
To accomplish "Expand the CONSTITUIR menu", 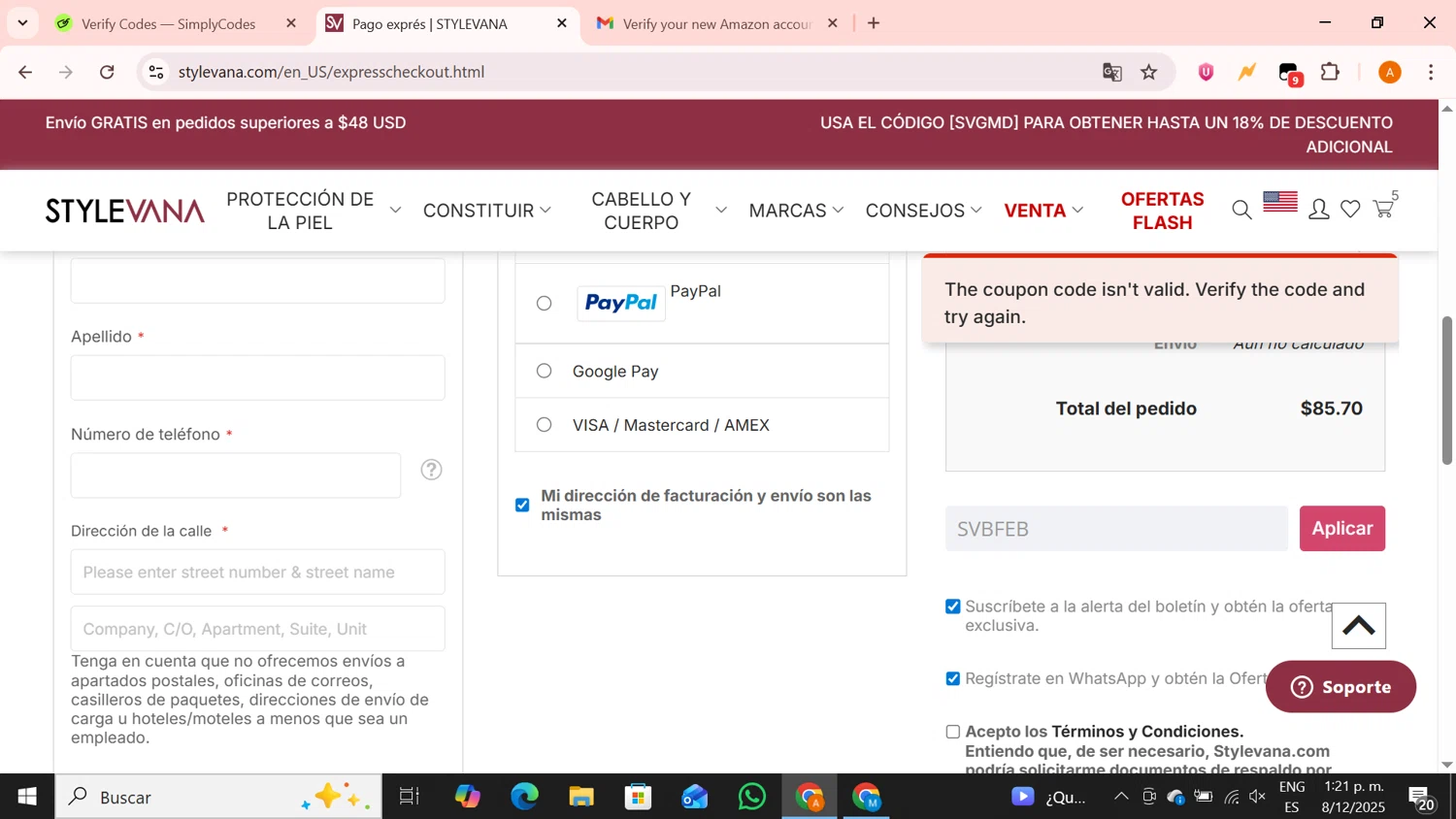I will 487,211.
